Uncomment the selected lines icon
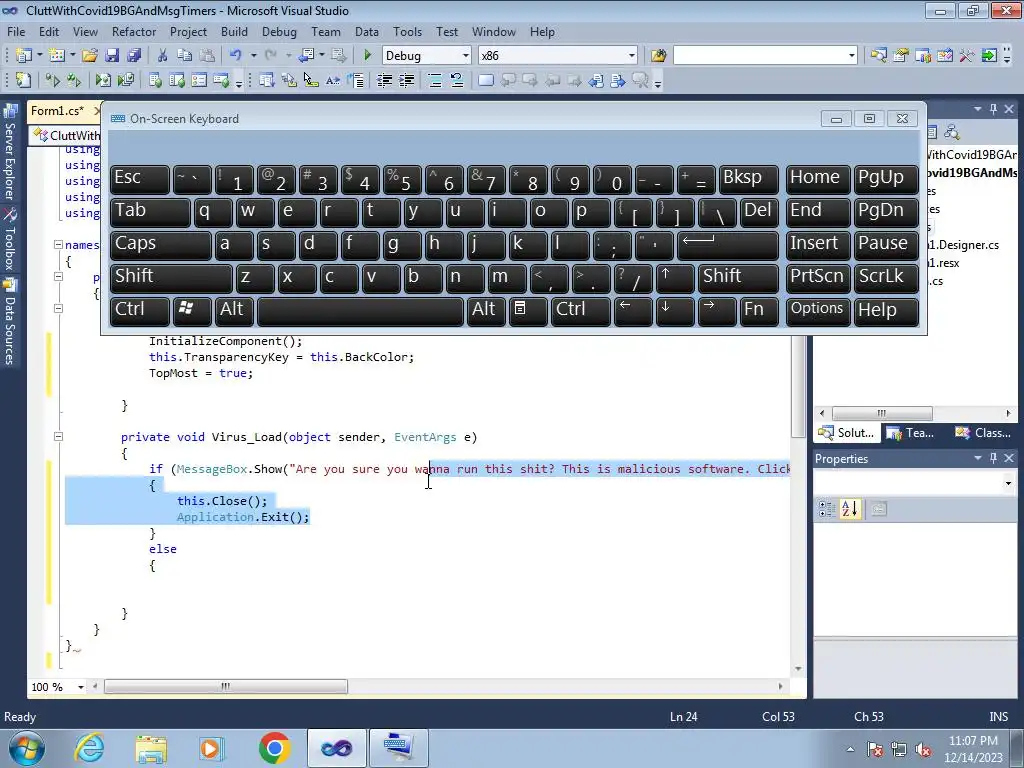 coord(456,80)
